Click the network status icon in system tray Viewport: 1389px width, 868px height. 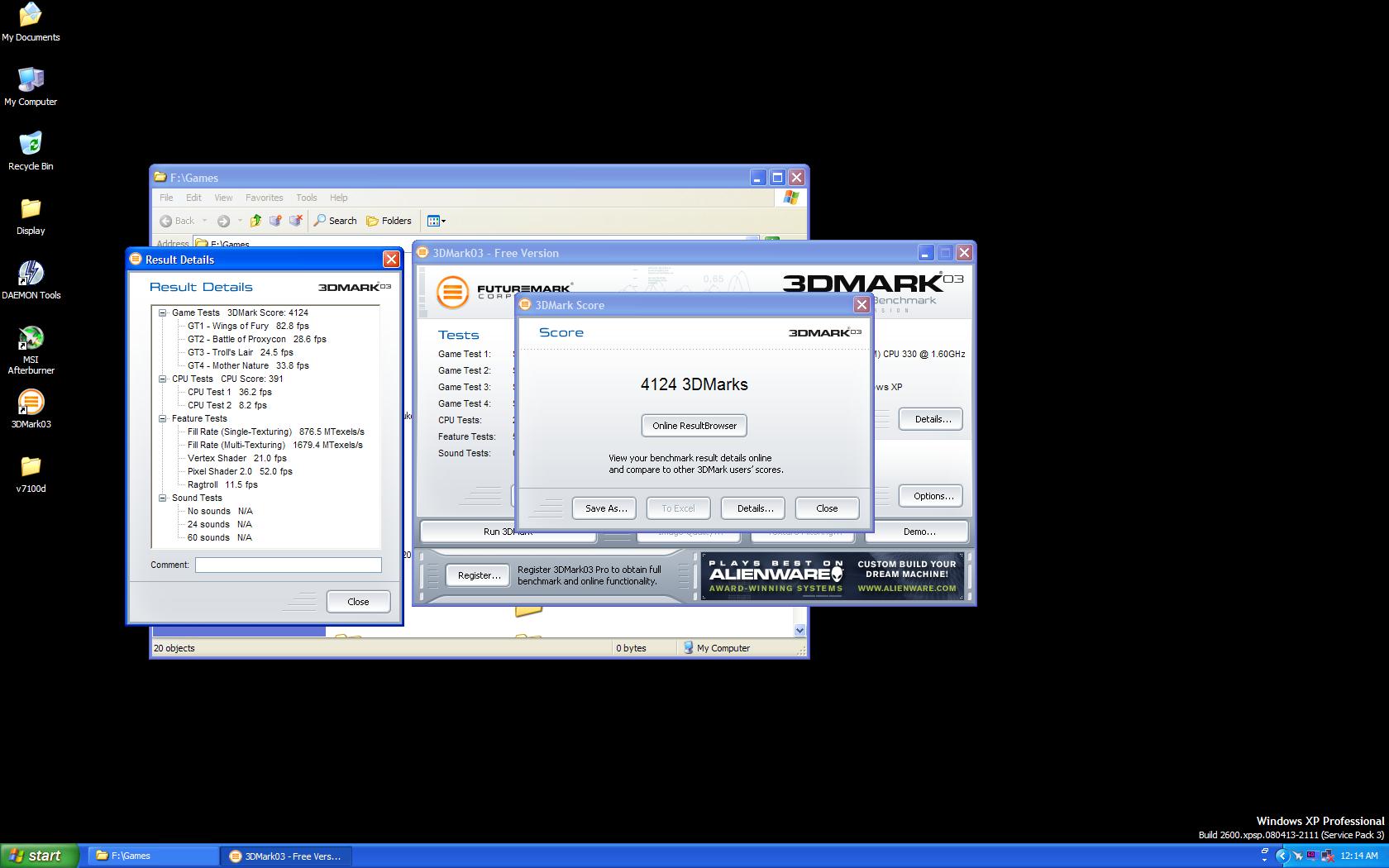pyautogui.click(x=1328, y=857)
